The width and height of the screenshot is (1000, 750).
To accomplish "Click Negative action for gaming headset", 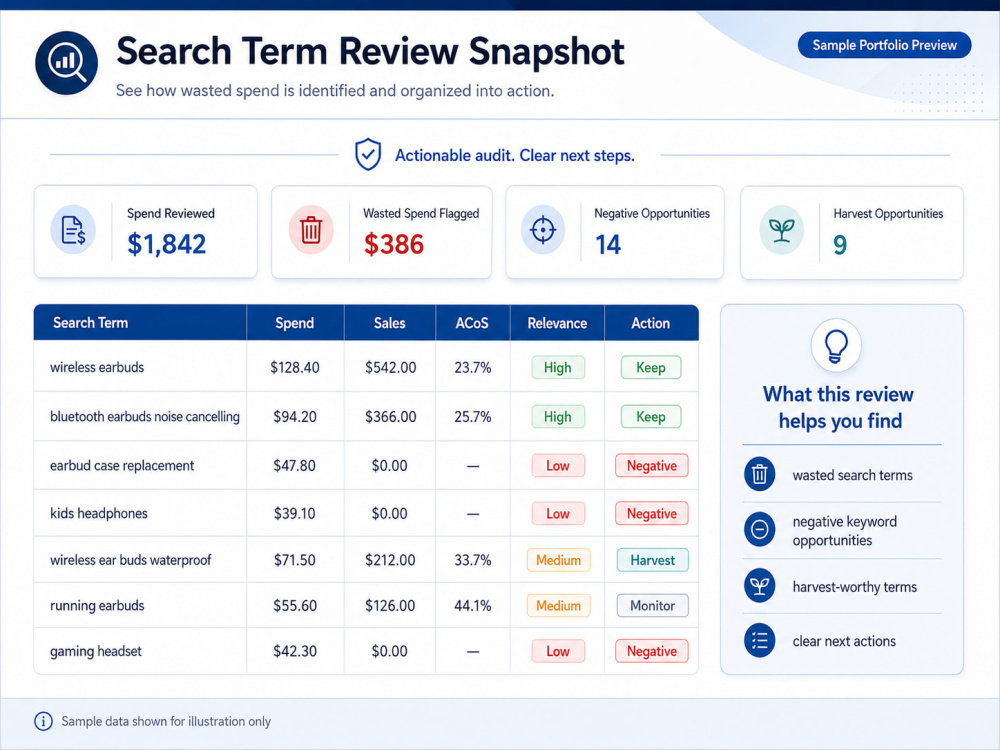I will (x=652, y=651).
